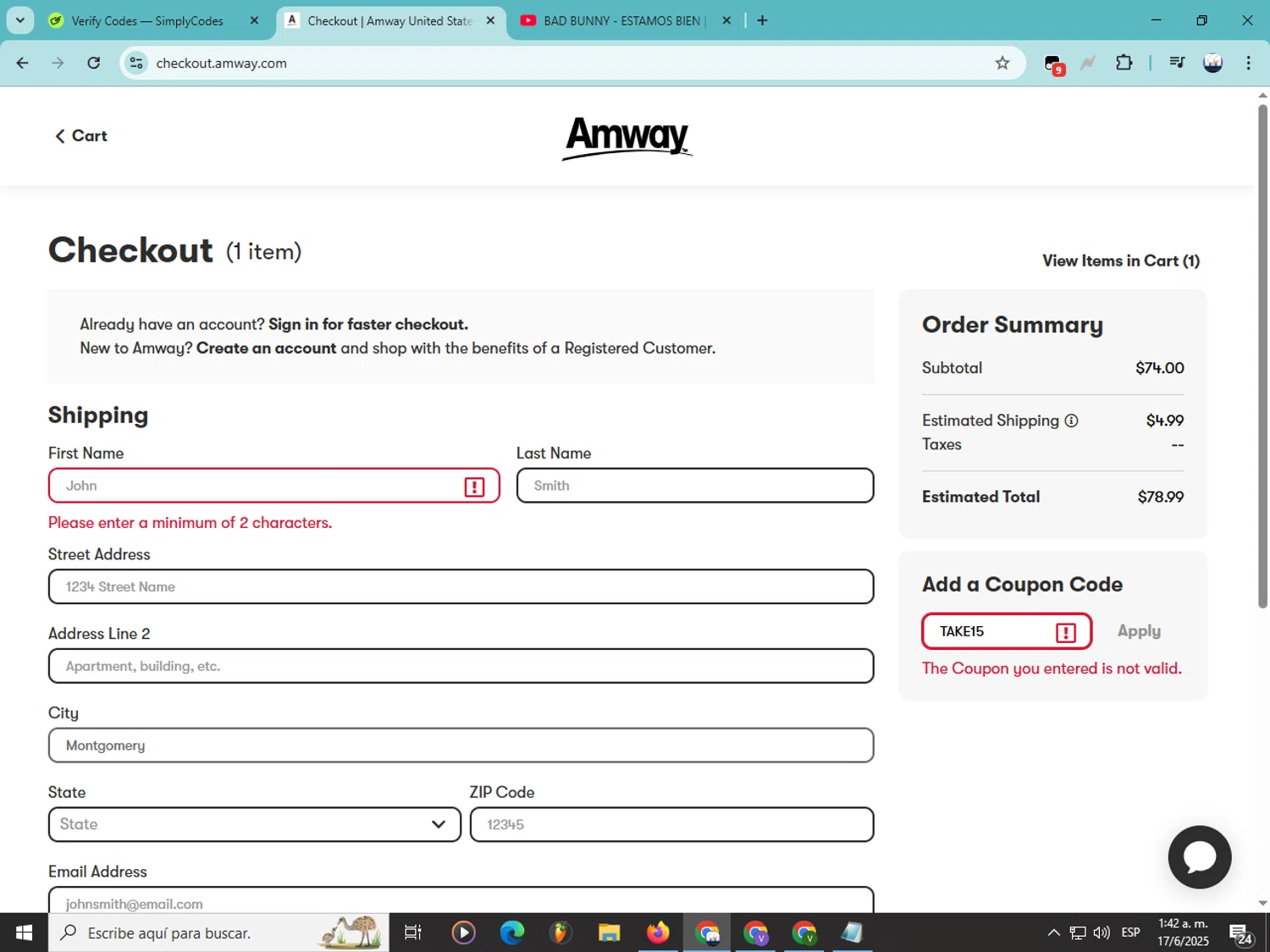Click the First Name error icon

pyautogui.click(x=474, y=487)
